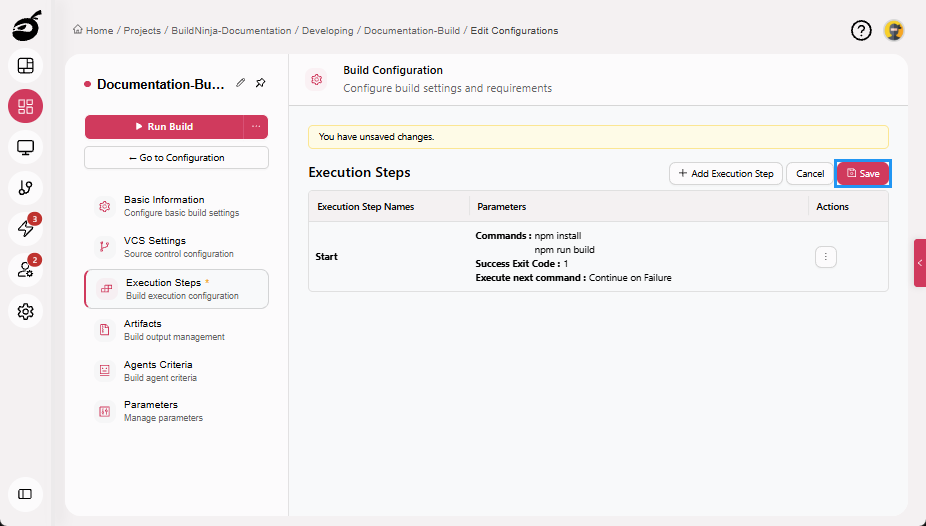Click the 'You have unsaved changes.' banner
This screenshot has height=526, width=926.
[x=598, y=137]
